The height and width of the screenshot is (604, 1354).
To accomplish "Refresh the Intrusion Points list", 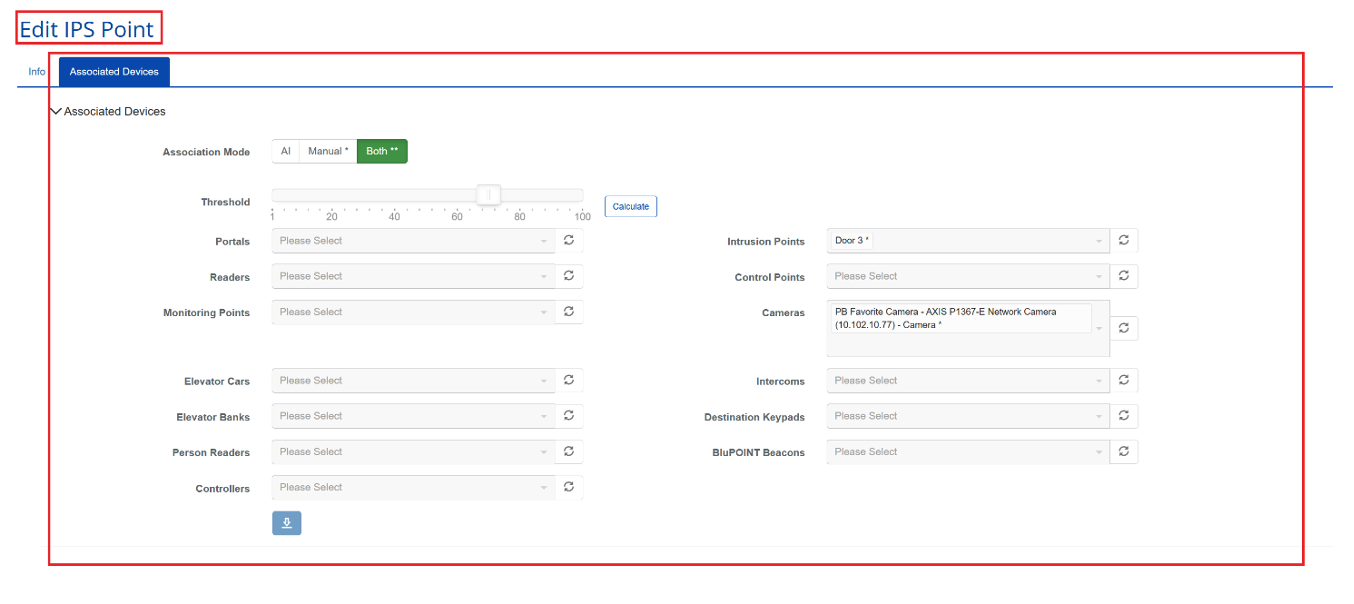I will pyautogui.click(x=1124, y=241).
